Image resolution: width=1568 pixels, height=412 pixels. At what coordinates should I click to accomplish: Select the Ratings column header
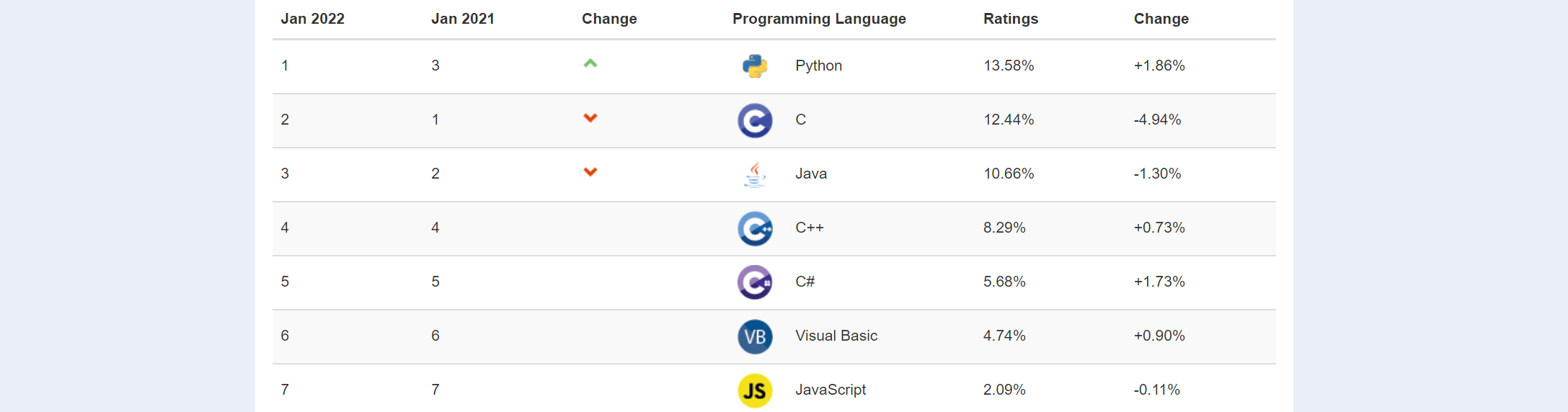pyautogui.click(x=1011, y=19)
